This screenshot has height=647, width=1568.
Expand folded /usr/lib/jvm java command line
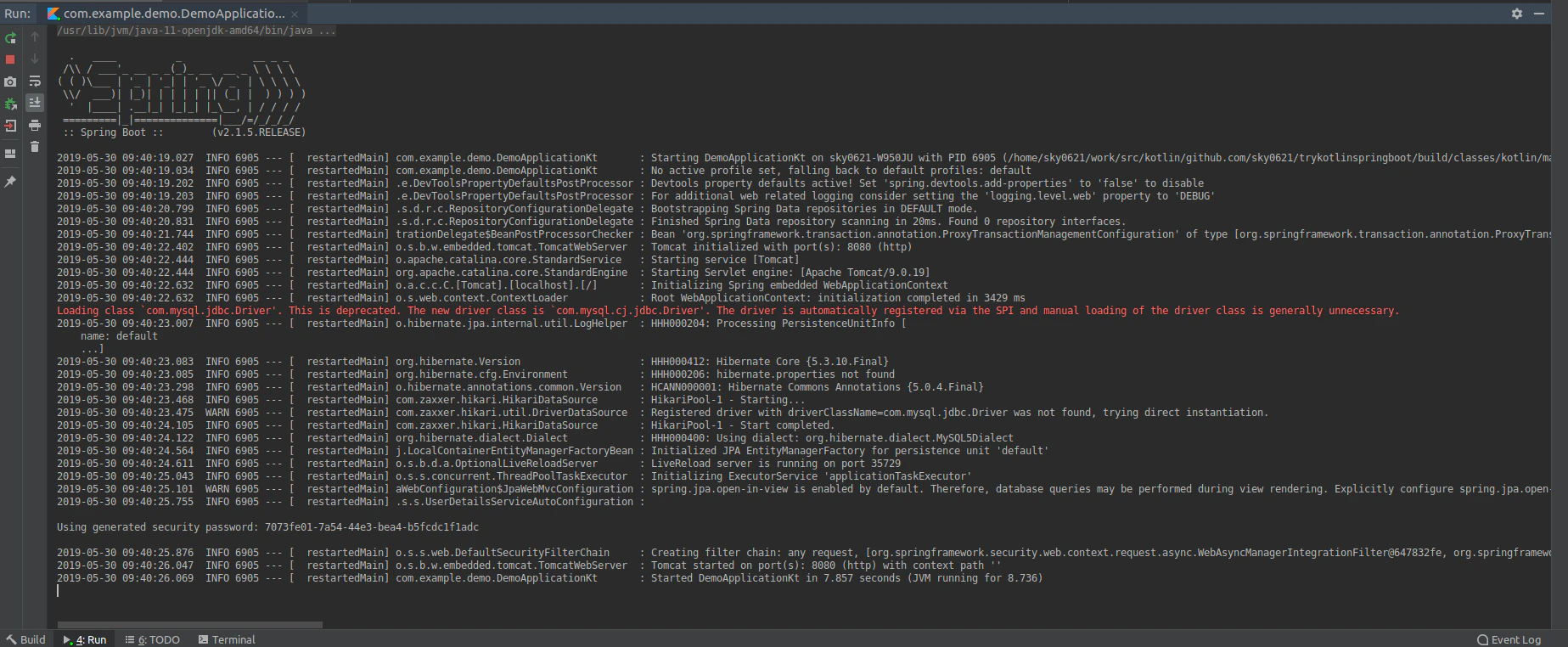(x=196, y=31)
